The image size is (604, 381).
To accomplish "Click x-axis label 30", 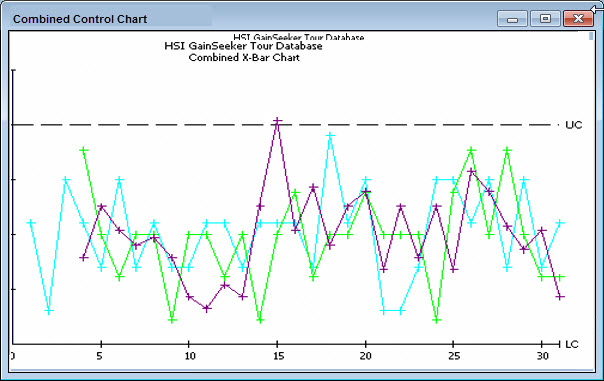I will tap(542, 356).
